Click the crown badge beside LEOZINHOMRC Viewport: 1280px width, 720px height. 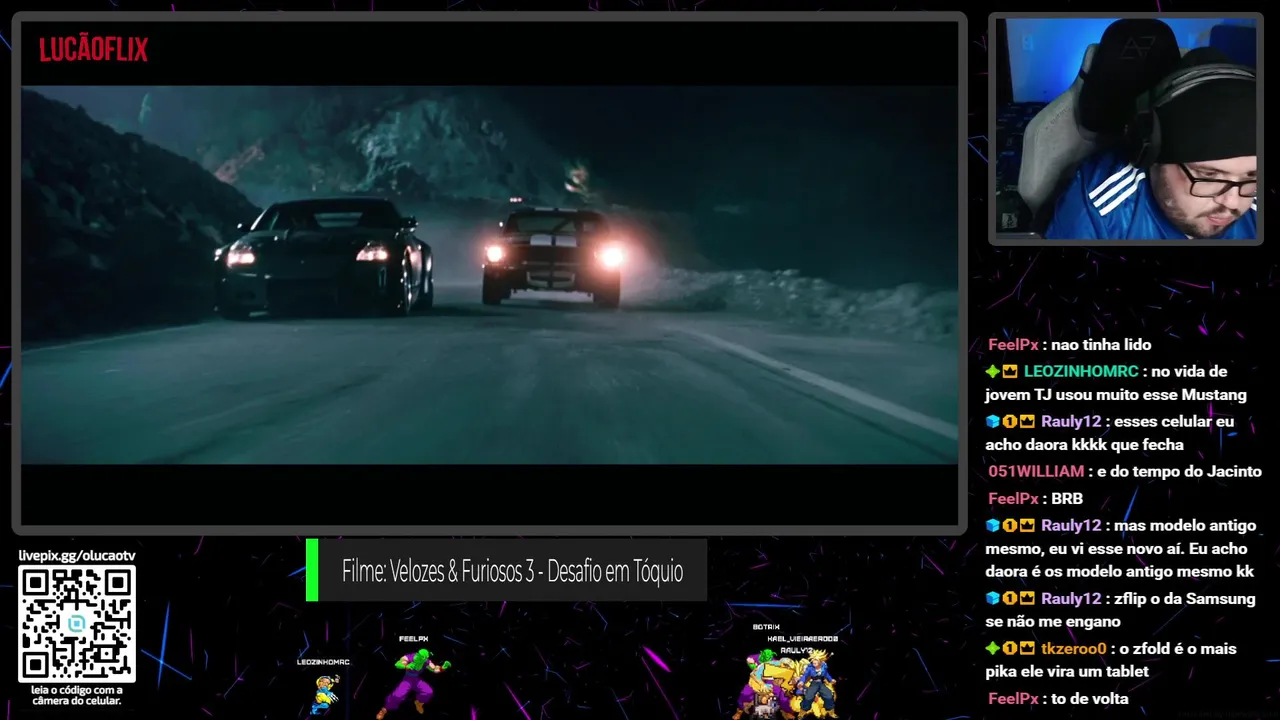coord(1010,371)
